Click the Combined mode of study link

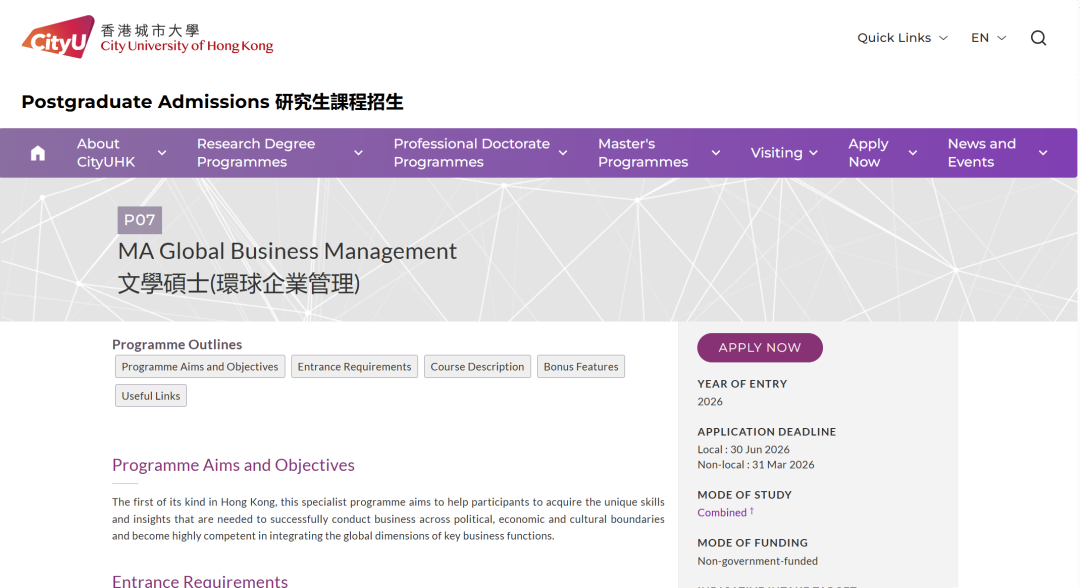tap(720, 511)
